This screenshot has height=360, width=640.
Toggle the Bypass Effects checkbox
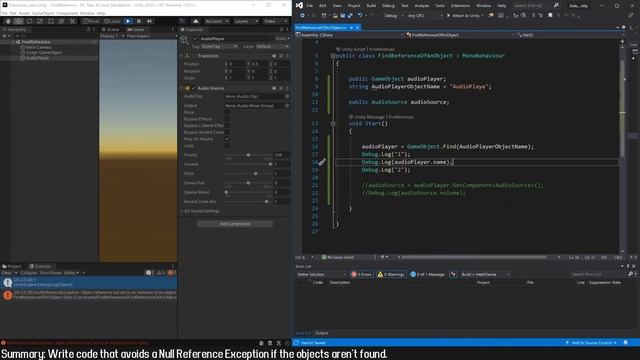[227, 119]
